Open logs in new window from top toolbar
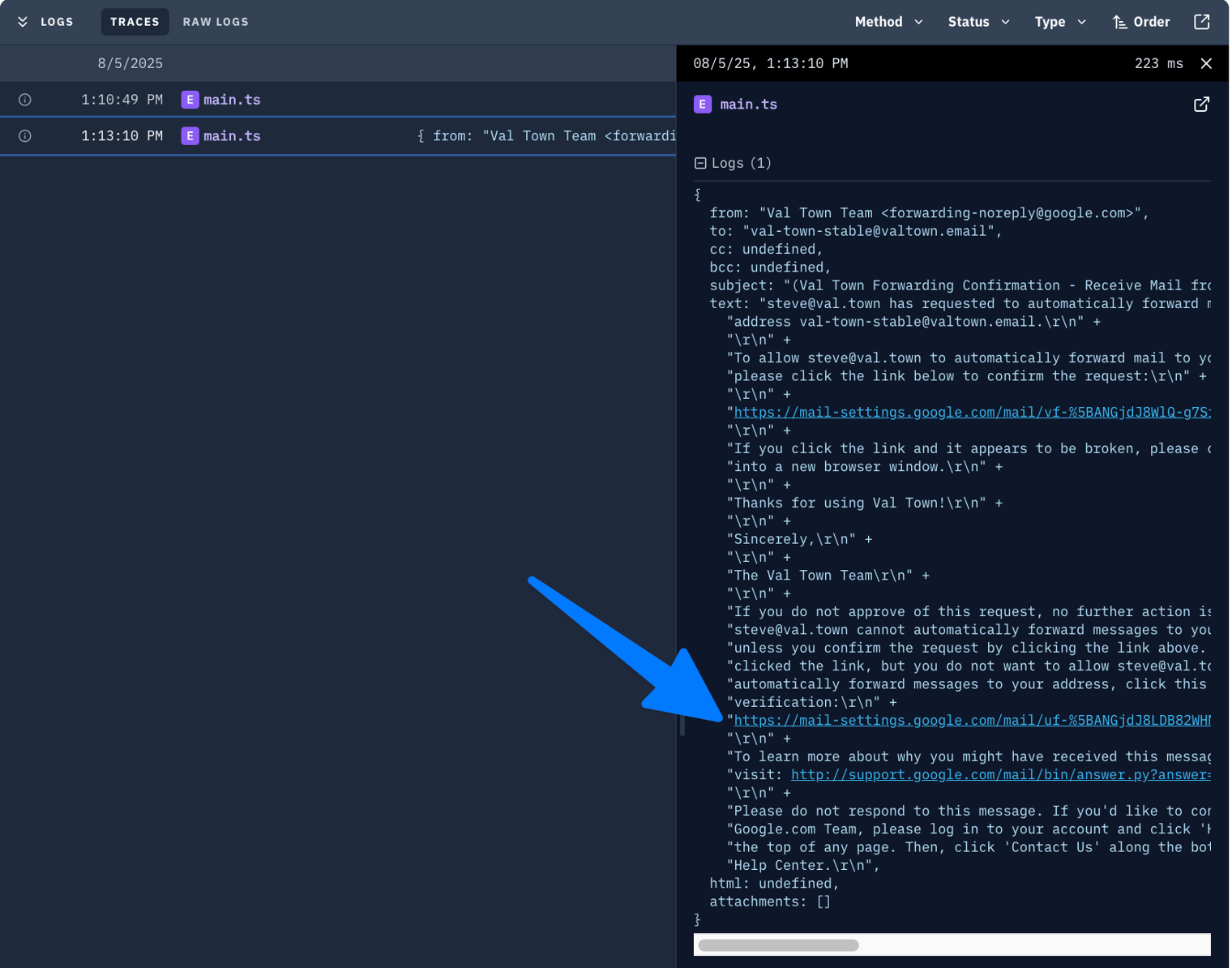The image size is (1232, 968). click(x=1201, y=22)
